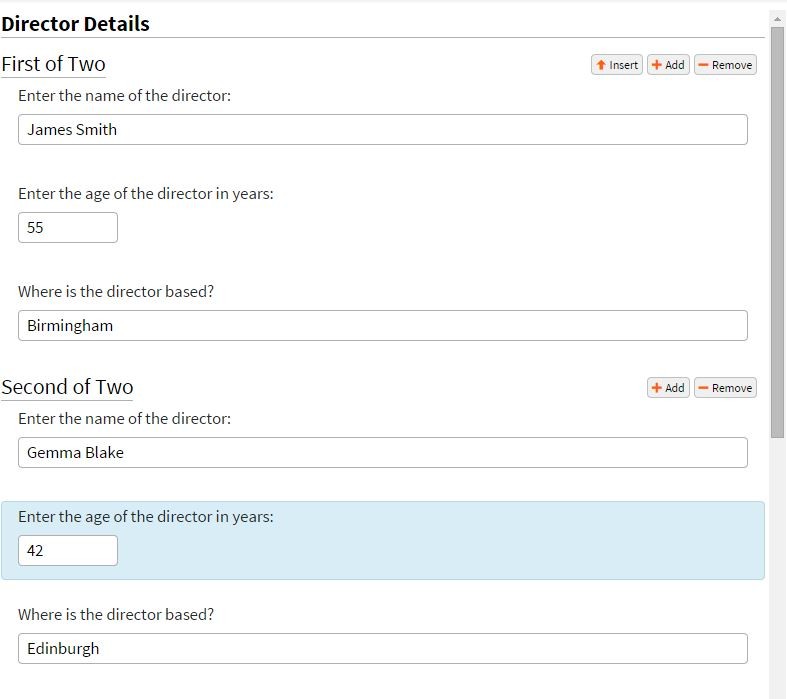This screenshot has width=787, height=699.
Task: Click the first 'Enter the name of the director' label
Action: (124, 96)
